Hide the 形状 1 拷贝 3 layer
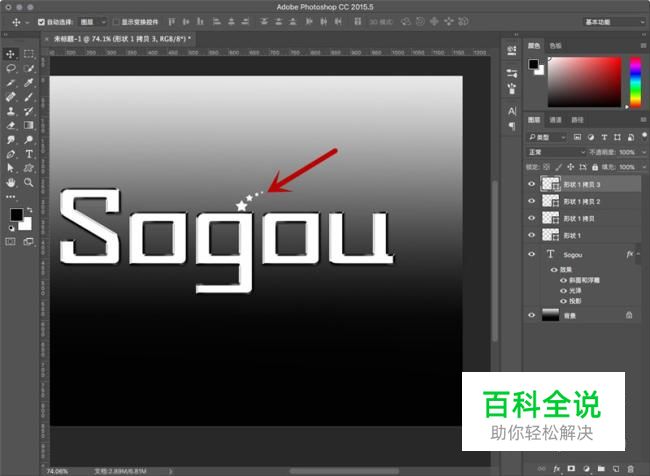This screenshot has height=476, width=650. point(531,184)
